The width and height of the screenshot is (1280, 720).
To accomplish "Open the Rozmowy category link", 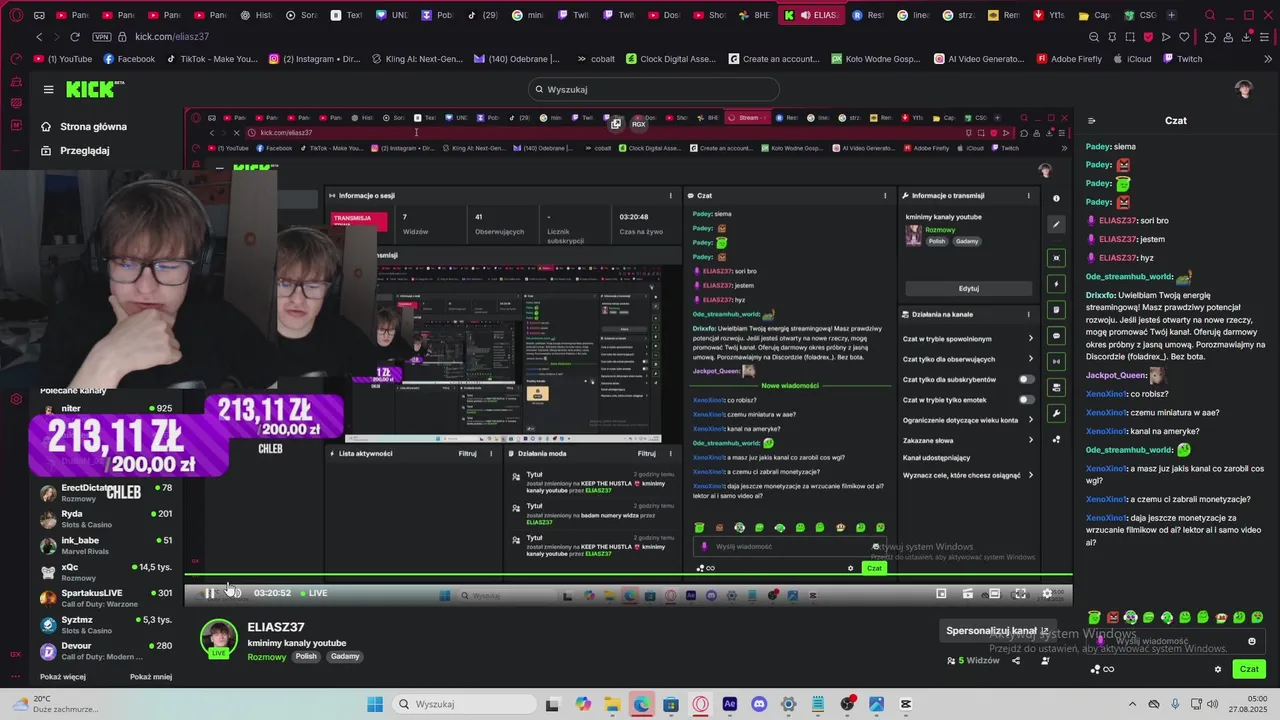I will click(x=267, y=657).
